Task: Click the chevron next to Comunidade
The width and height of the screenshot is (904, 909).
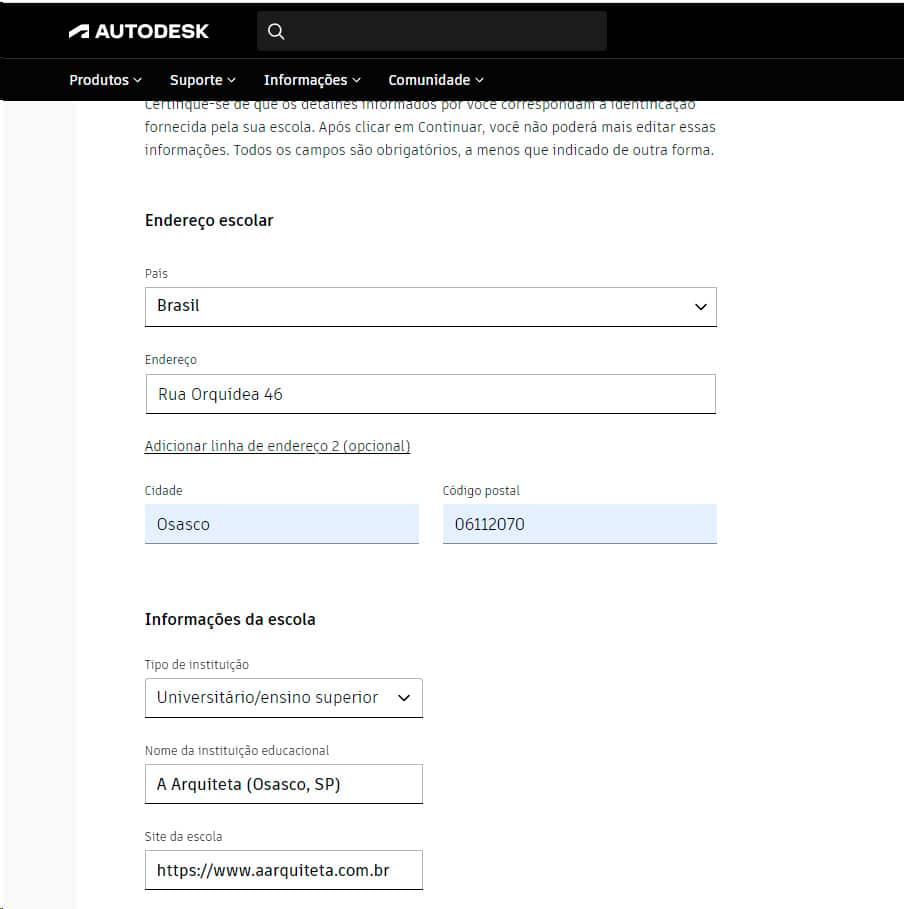Action: click(479, 80)
